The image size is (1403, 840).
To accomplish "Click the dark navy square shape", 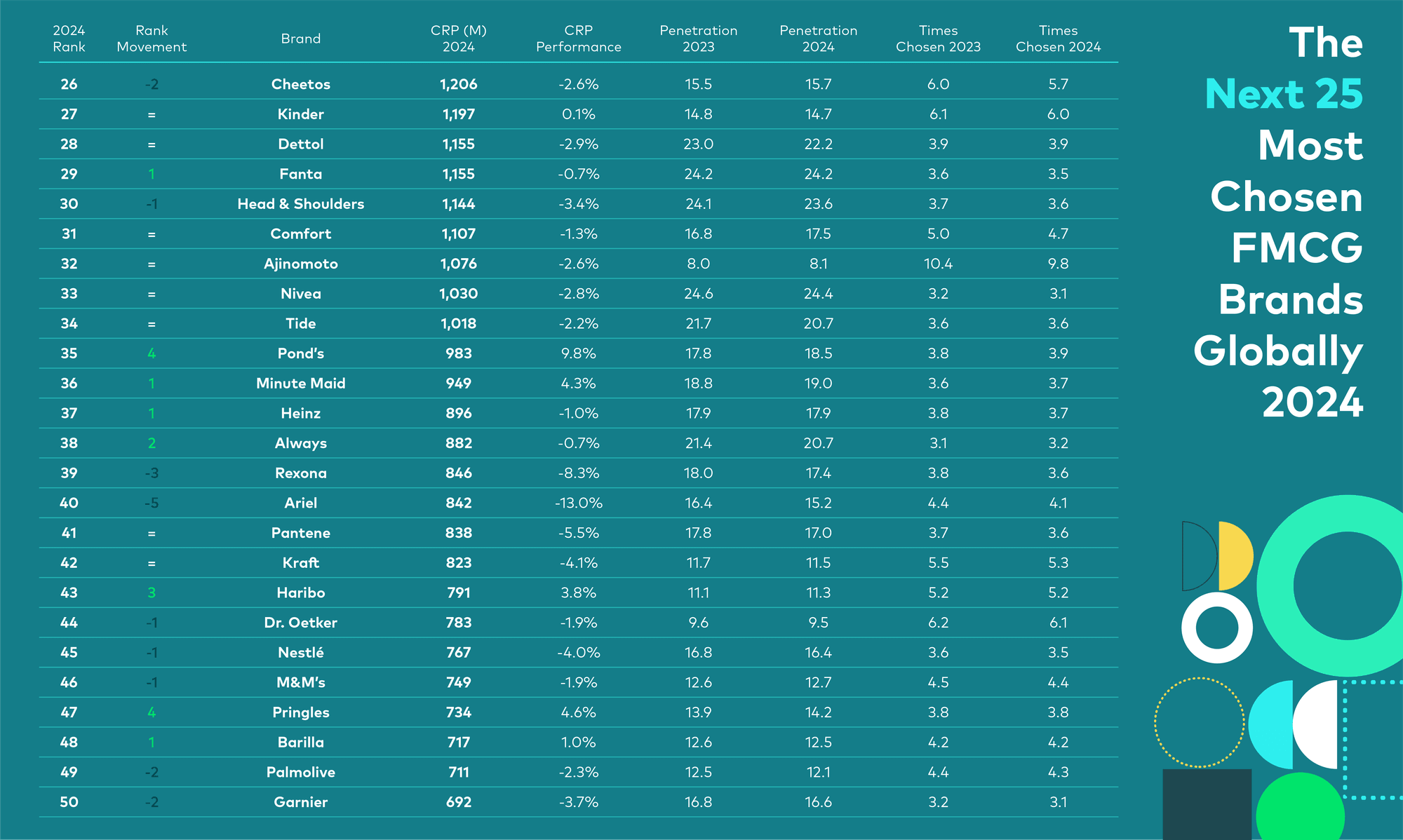I will pos(1207,804).
